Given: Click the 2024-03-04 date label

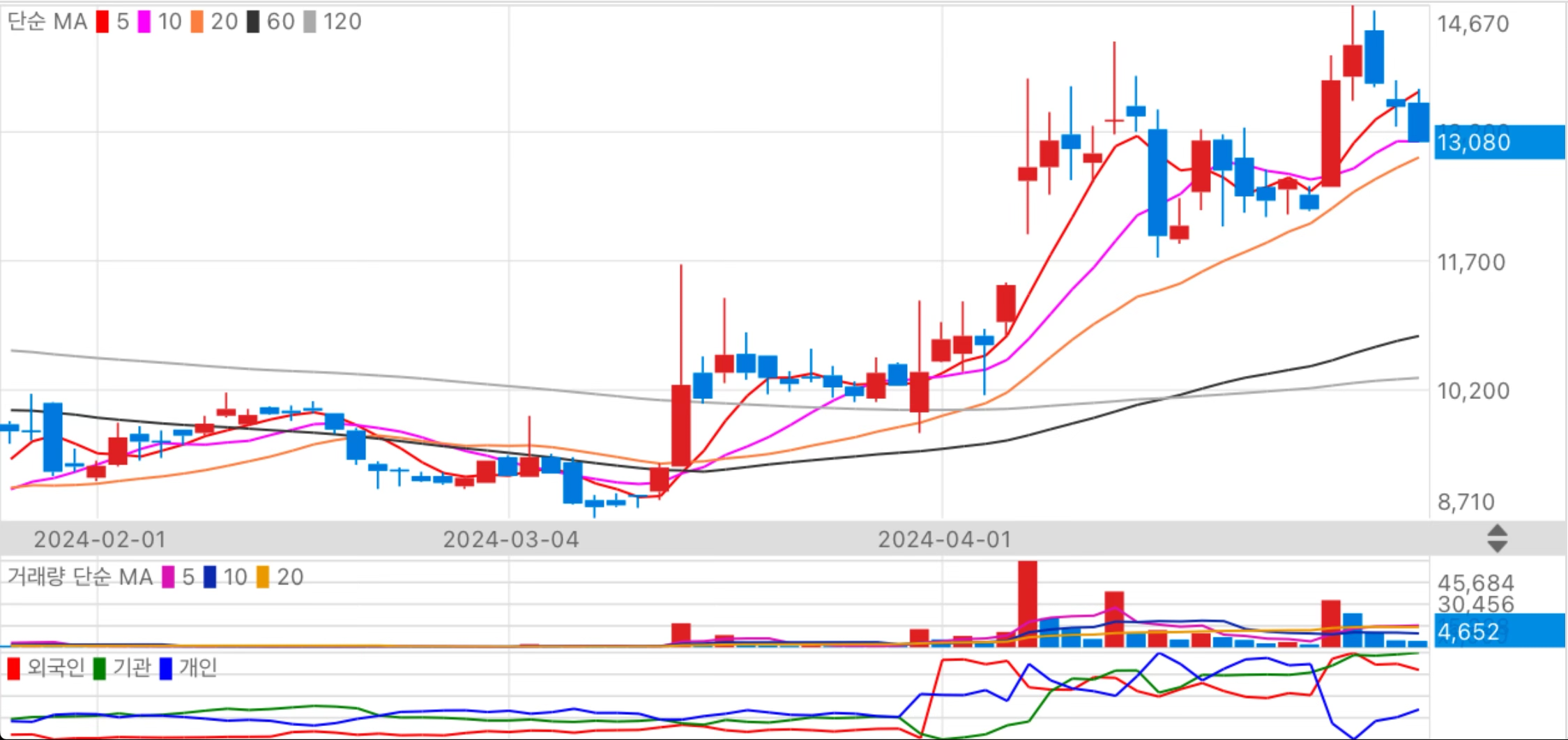Looking at the screenshot, I should pyautogui.click(x=511, y=539).
